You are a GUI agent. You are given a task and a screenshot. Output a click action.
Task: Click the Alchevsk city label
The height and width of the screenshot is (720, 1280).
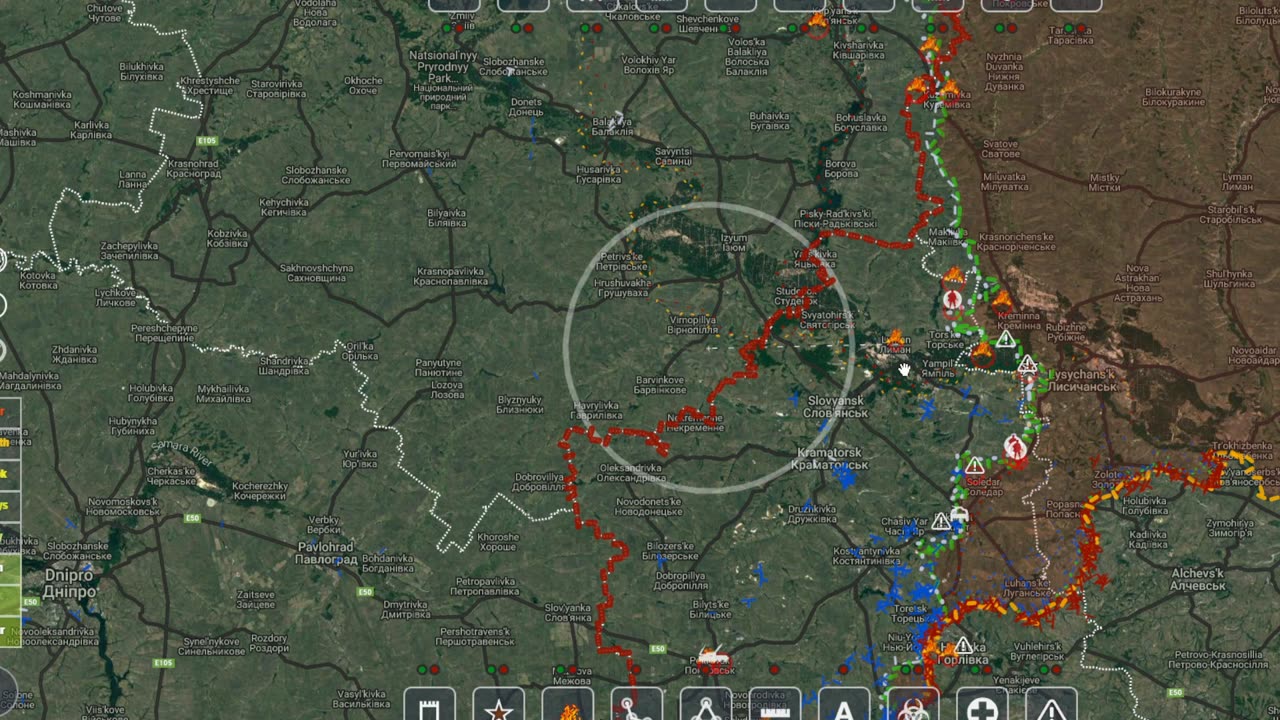[1198, 579]
